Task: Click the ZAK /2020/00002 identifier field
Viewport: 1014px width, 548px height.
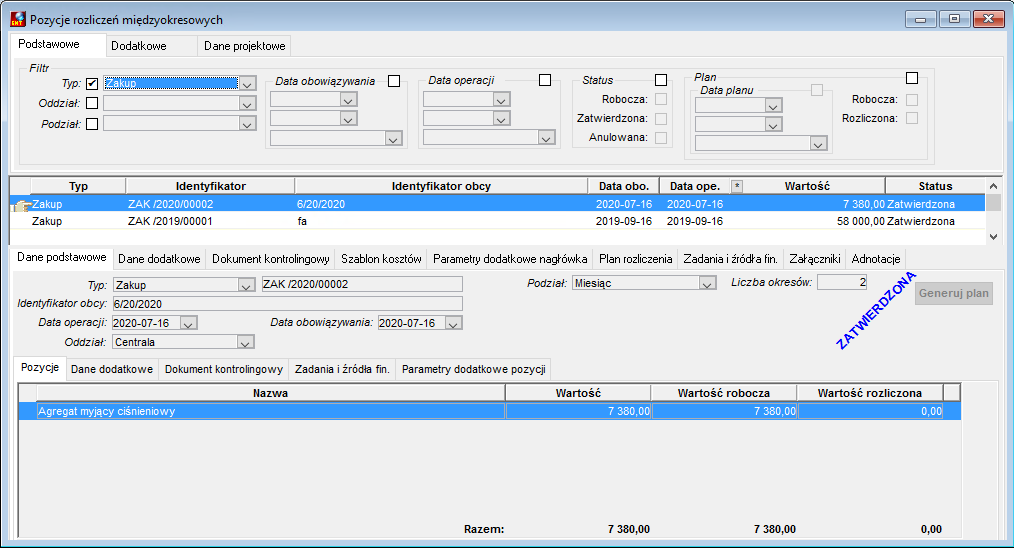Action: point(362,284)
